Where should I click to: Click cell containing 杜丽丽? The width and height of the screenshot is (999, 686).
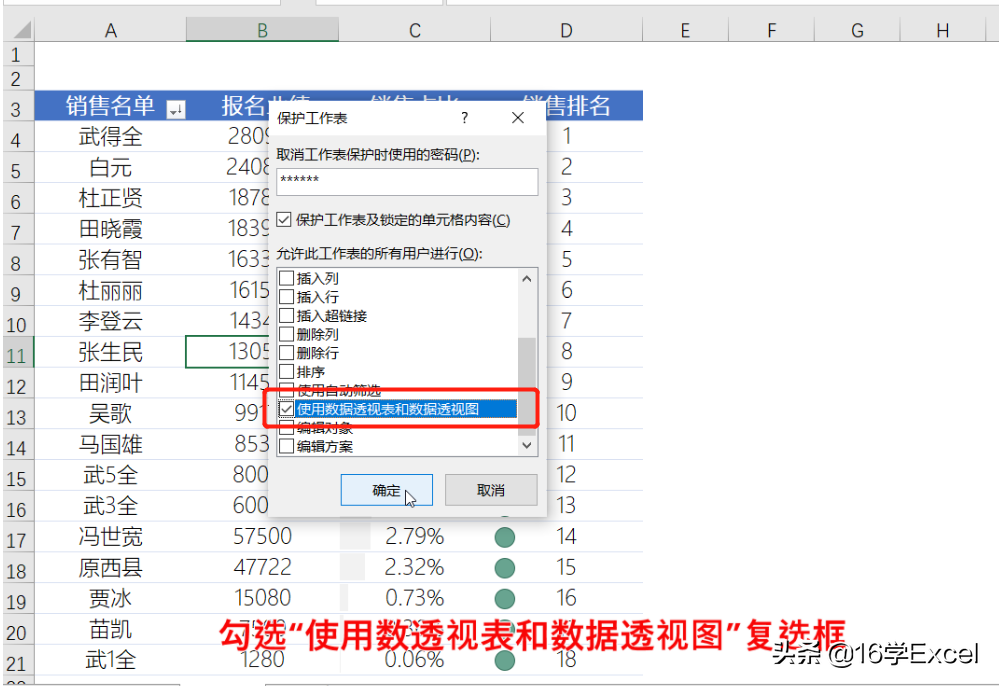tap(110, 290)
